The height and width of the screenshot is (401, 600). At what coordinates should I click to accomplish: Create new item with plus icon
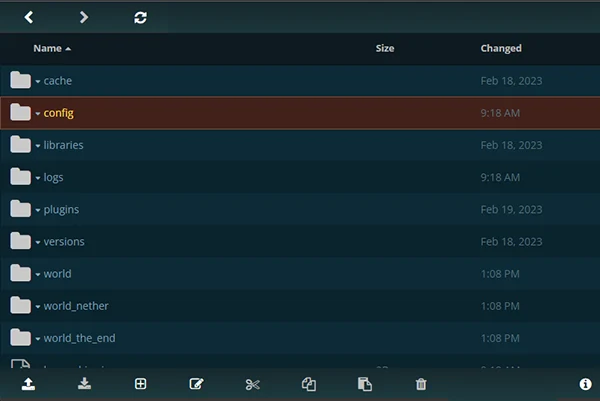141,384
